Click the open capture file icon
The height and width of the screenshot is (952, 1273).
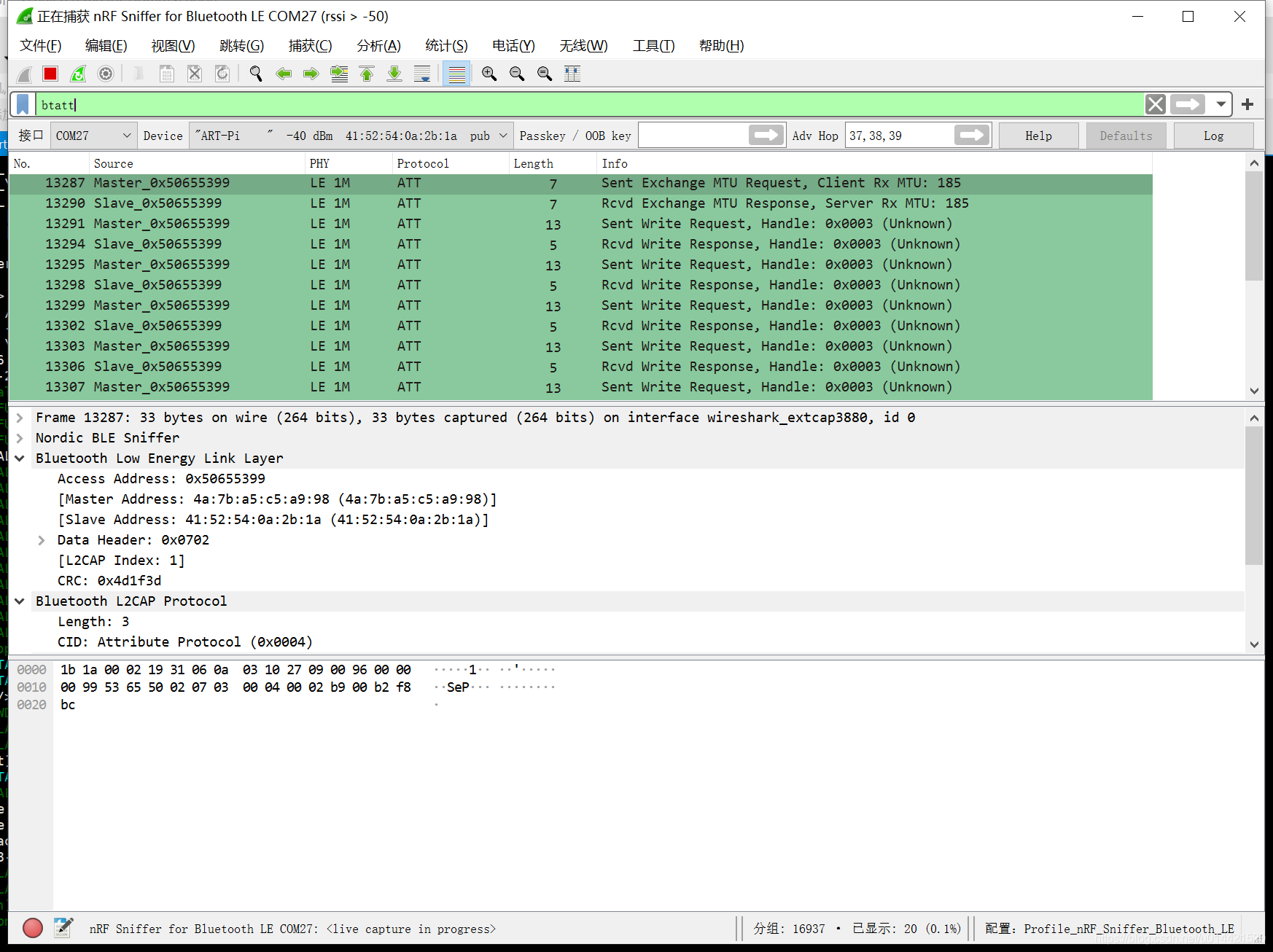(x=139, y=74)
